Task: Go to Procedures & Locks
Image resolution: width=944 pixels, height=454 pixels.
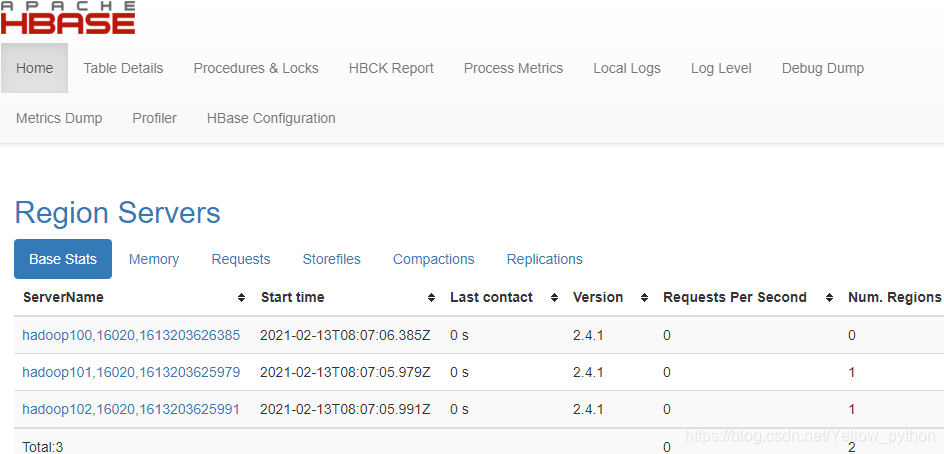Action: [x=256, y=68]
